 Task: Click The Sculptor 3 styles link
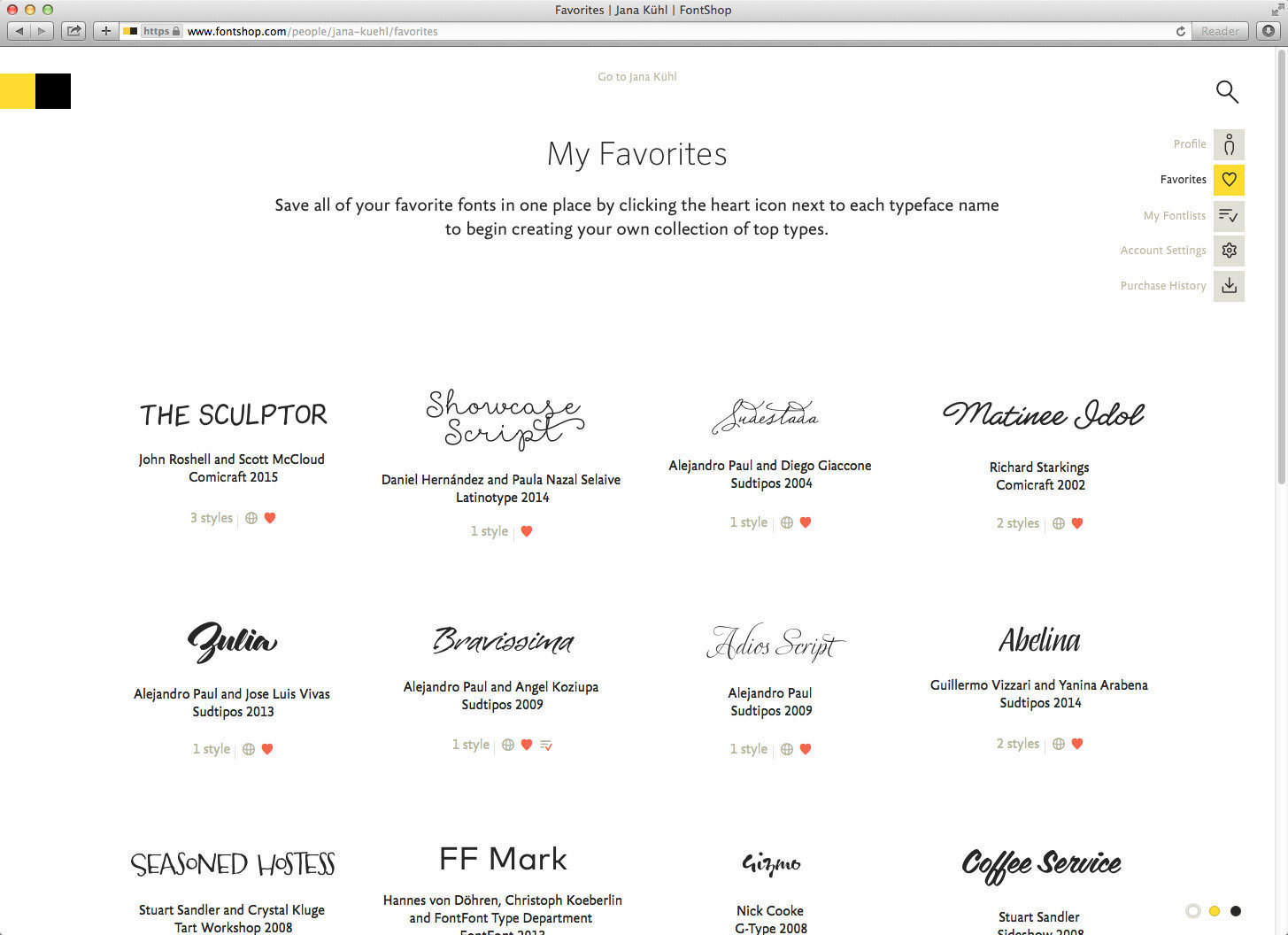pos(212,518)
